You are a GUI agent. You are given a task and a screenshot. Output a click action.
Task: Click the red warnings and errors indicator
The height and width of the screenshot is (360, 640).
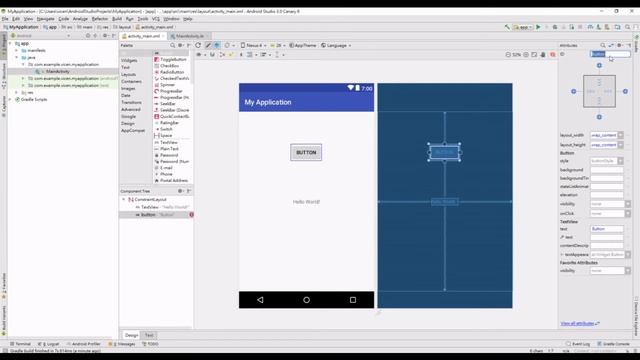pyautogui.click(x=553, y=55)
